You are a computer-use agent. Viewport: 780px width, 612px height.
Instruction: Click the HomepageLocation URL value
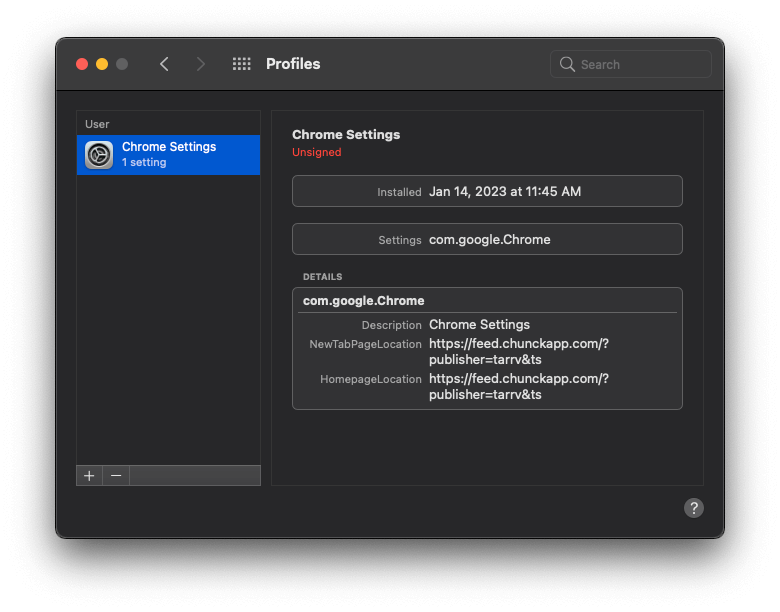click(519, 387)
